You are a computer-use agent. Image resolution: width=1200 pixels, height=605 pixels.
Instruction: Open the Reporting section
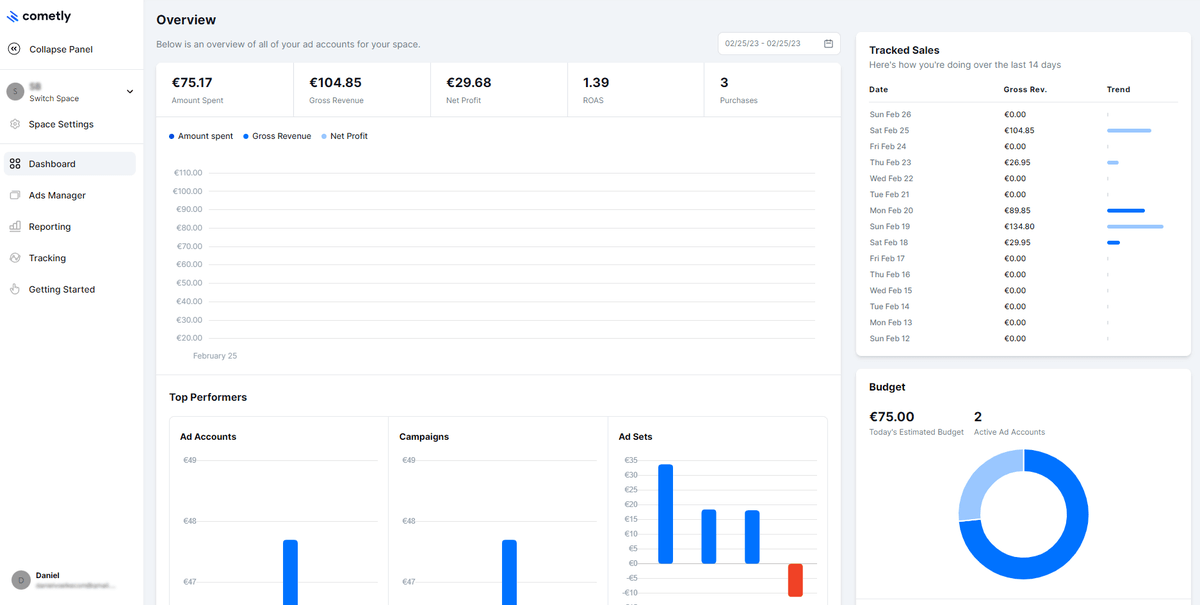[70, 227]
